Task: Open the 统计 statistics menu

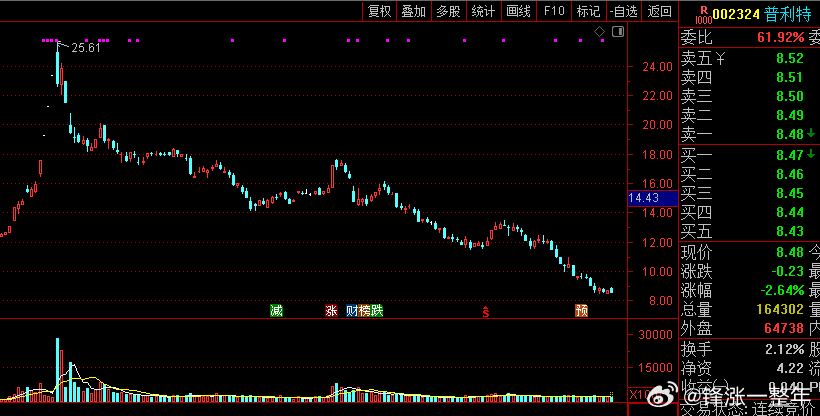Action: pos(483,12)
